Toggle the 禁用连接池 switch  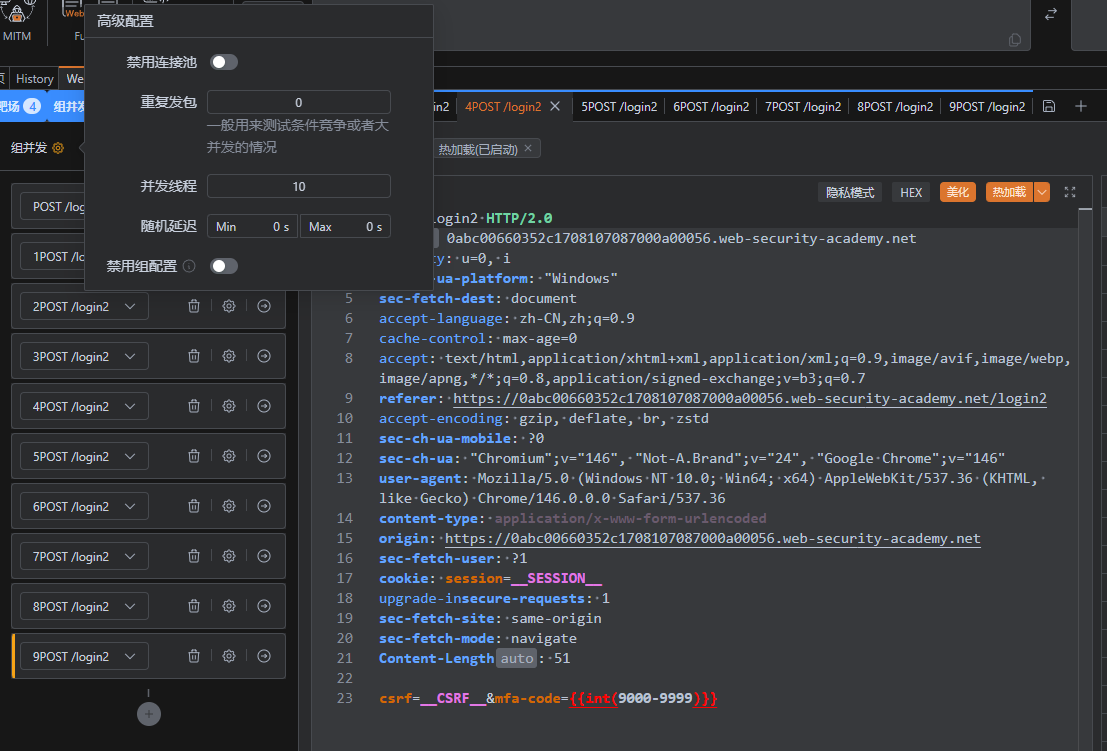pyautogui.click(x=223, y=62)
